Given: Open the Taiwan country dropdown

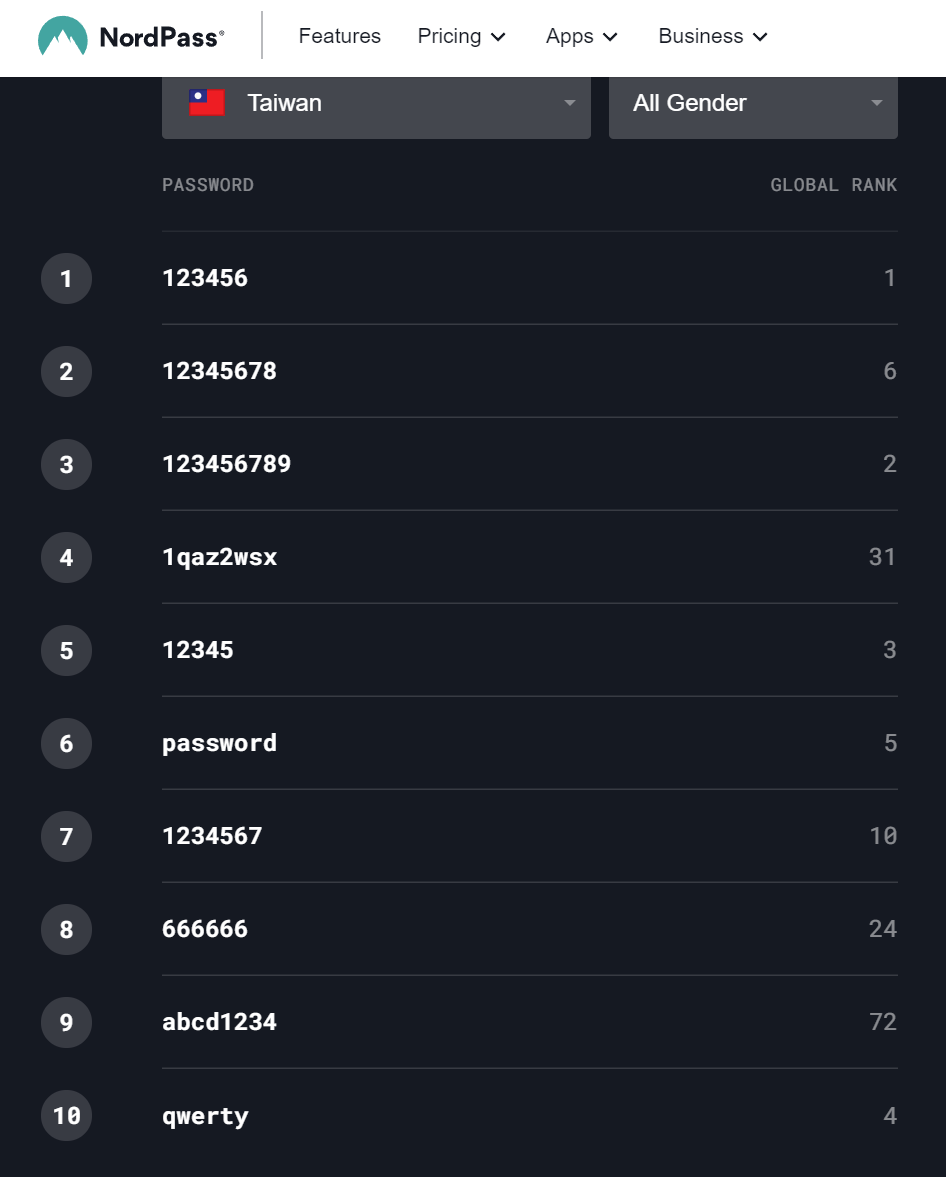Looking at the screenshot, I should pos(376,103).
